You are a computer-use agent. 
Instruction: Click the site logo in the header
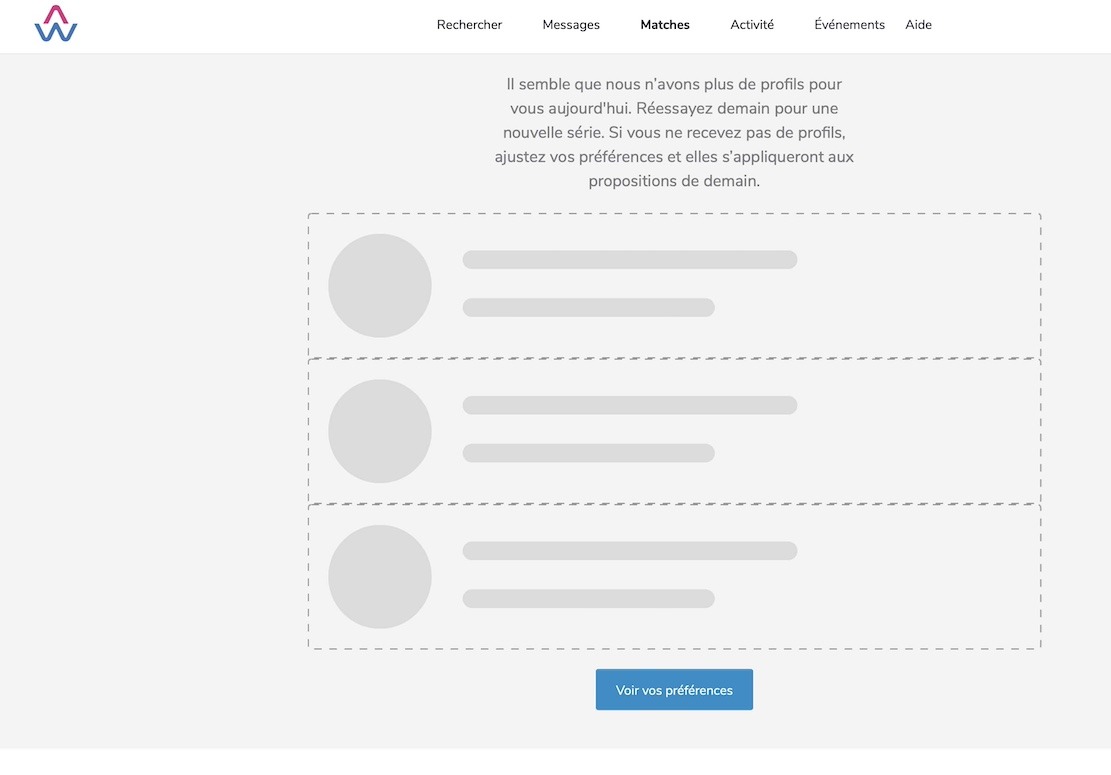coord(56,24)
